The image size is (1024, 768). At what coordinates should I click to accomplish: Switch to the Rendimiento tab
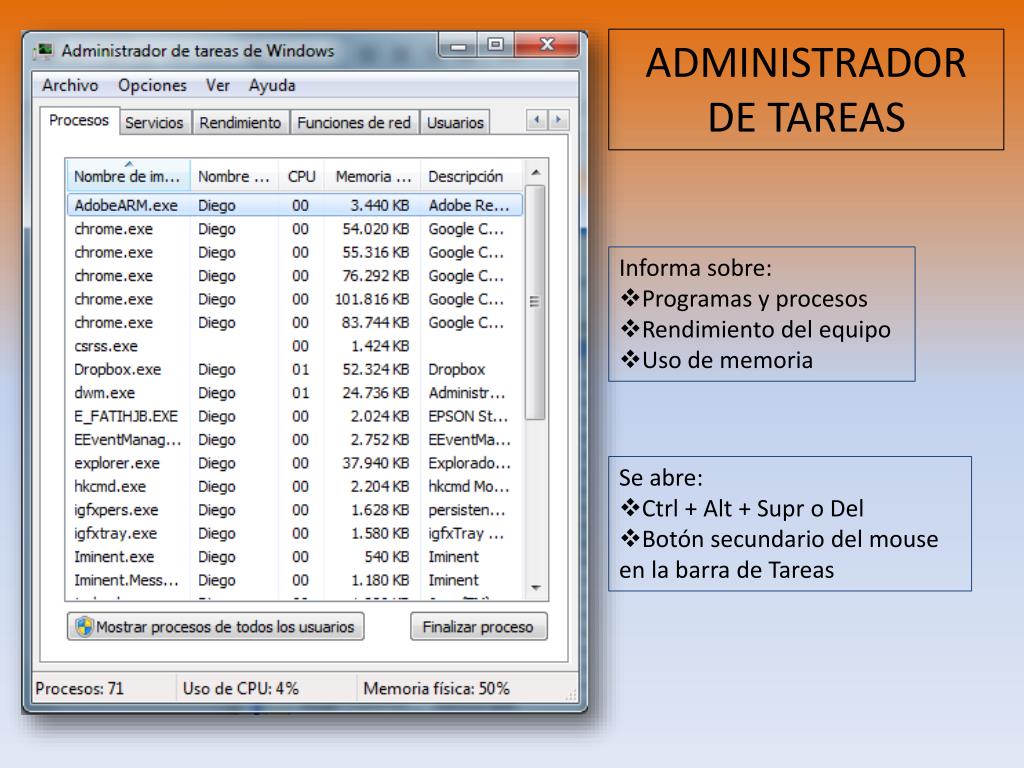(240, 123)
